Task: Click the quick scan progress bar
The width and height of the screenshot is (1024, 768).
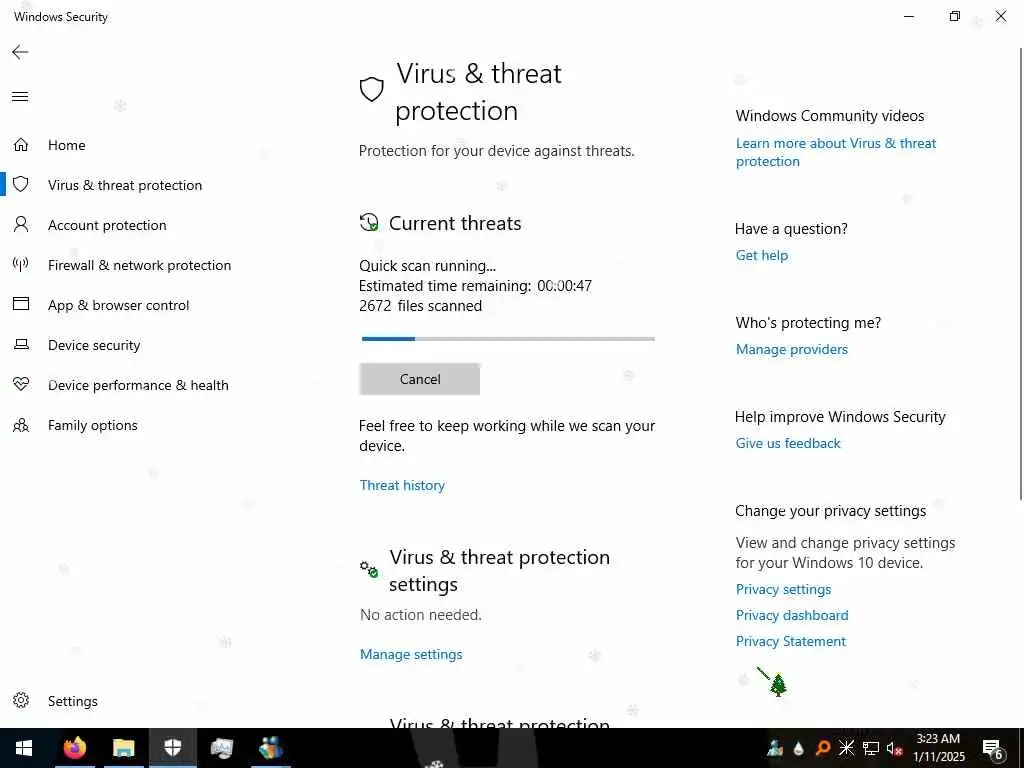Action: [508, 338]
